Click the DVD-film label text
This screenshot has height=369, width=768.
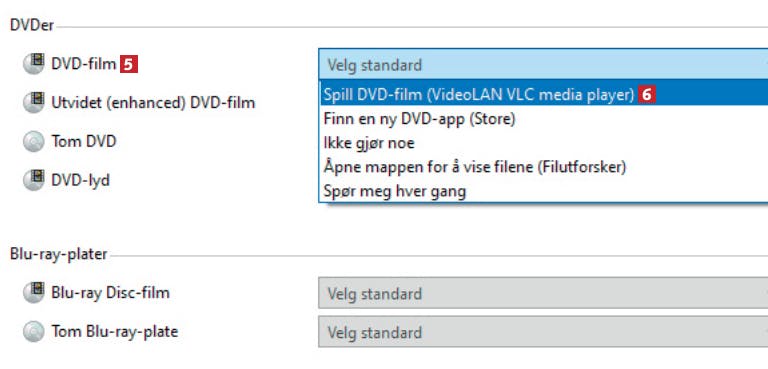tap(84, 64)
